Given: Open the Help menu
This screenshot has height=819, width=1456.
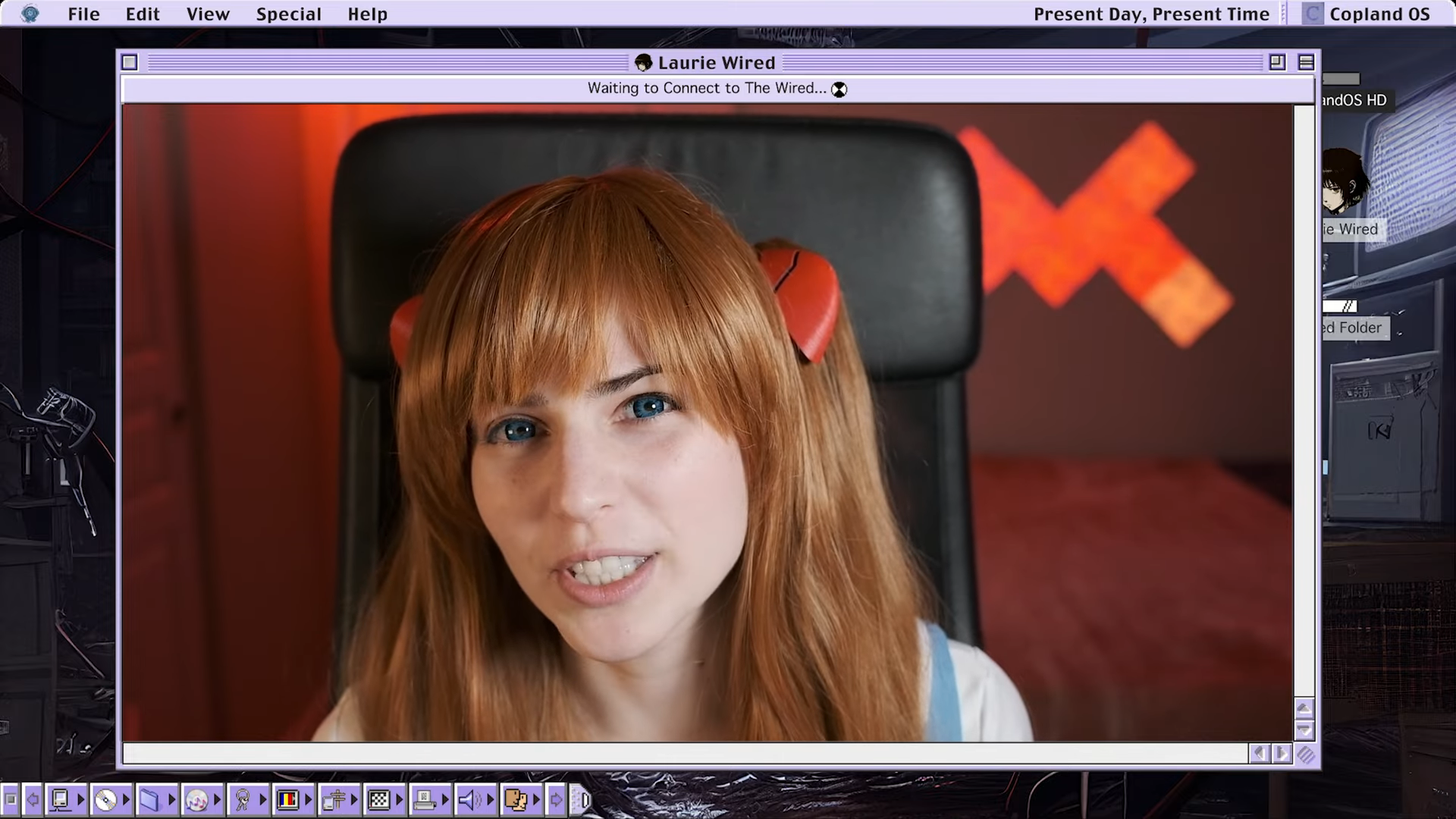Looking at the screenshot, I should coord(367,14).
